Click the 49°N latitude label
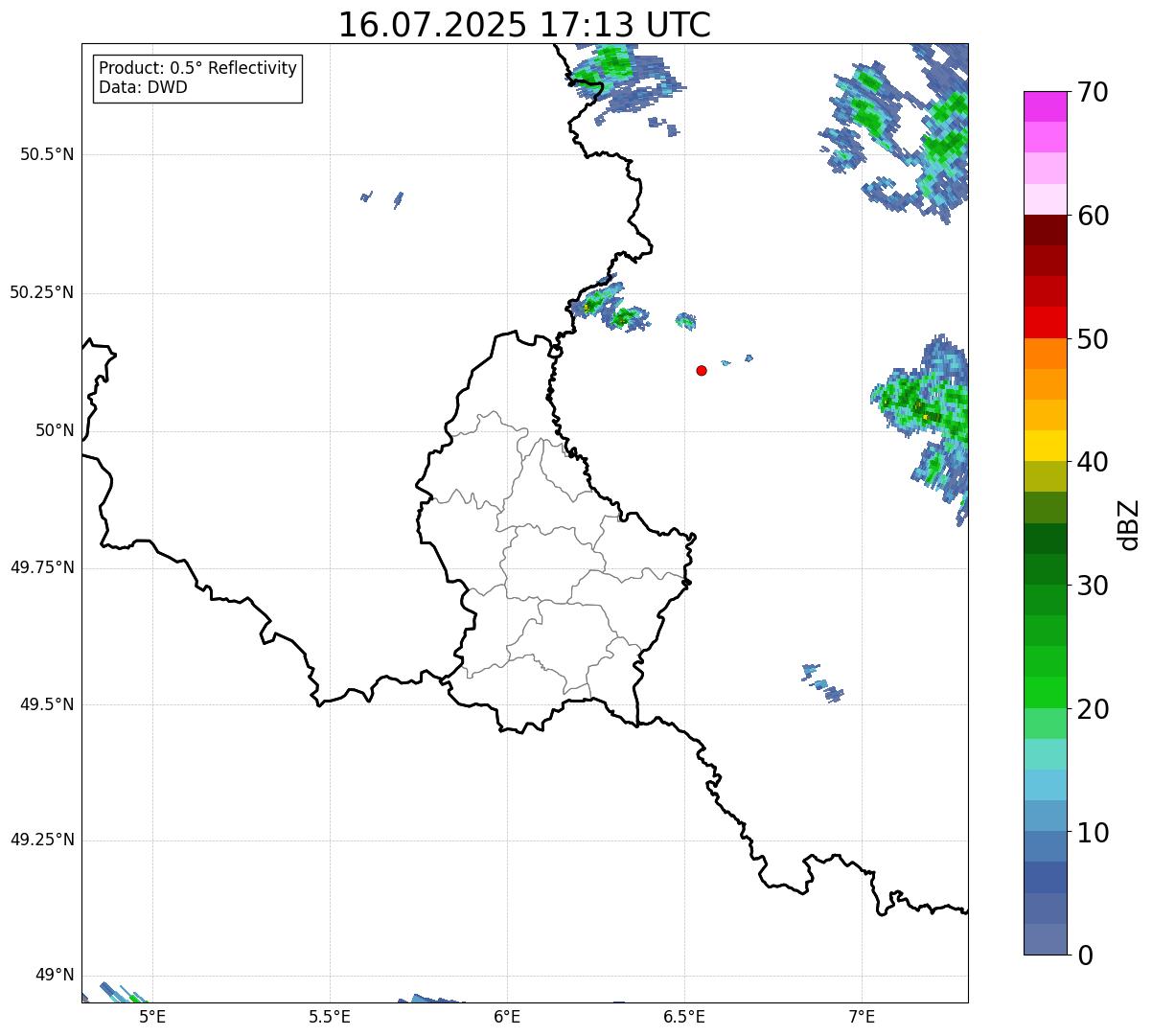 coord(55,975)
